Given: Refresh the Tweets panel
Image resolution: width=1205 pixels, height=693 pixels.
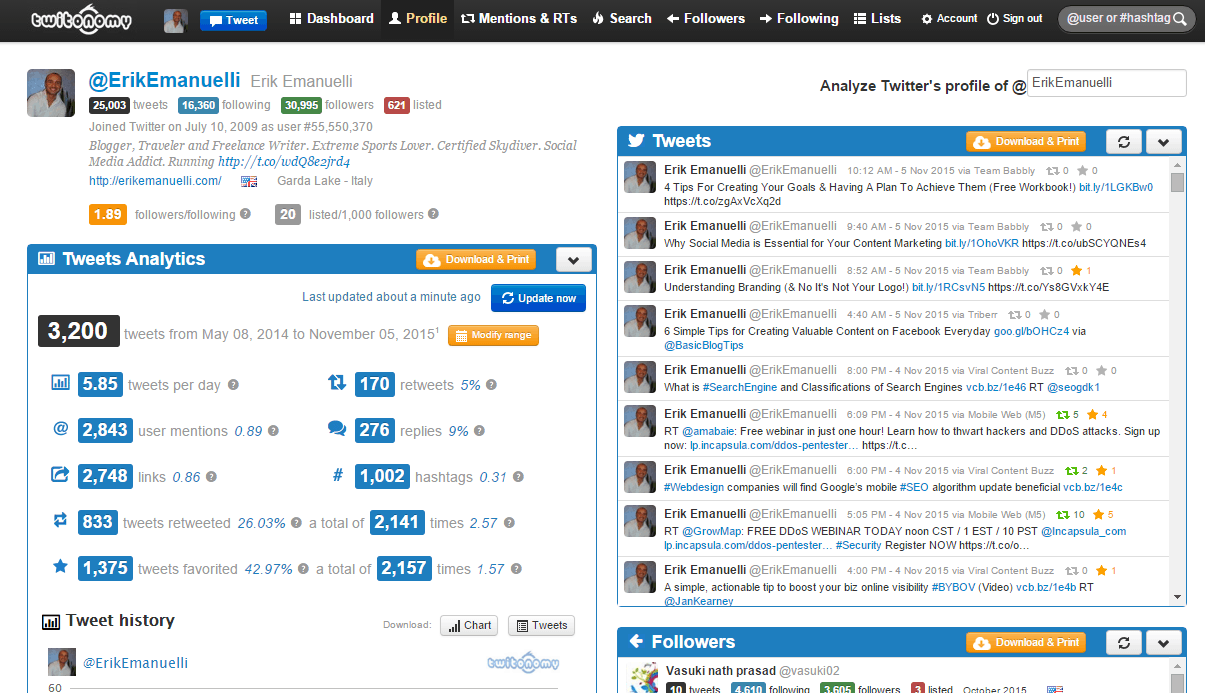Looking at the screenshot, I should click(1123, 142).
